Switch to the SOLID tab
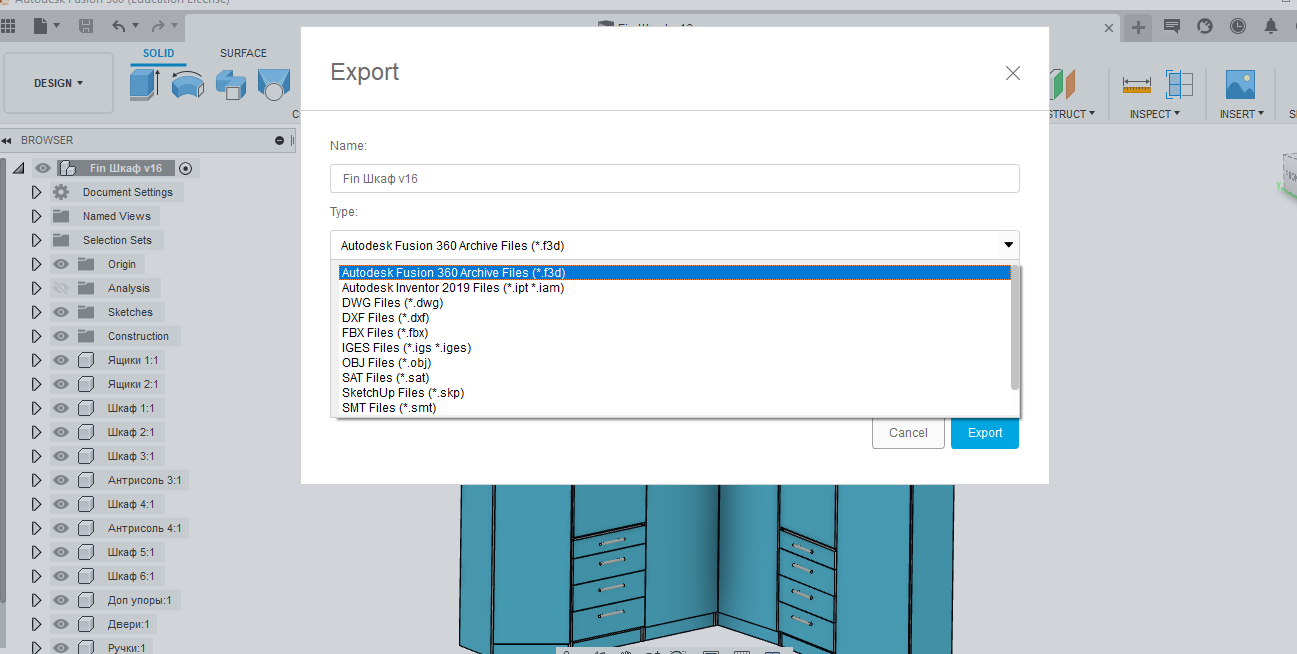This screenshot has height=654, width=1297. [158, 53]
